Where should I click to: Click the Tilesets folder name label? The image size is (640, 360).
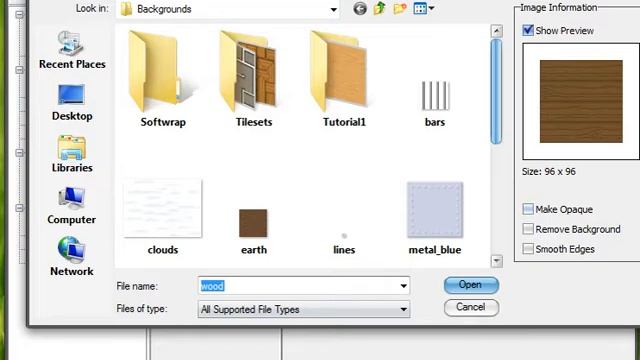(253, 122)
